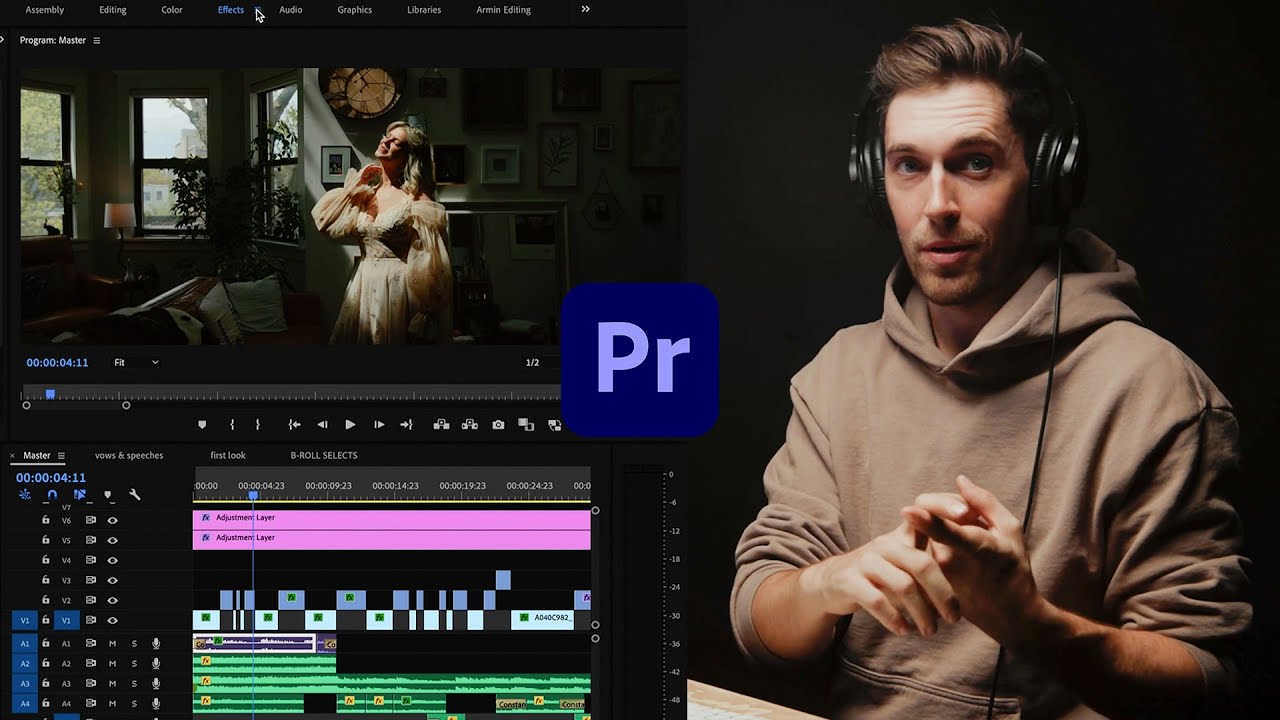Viewport: 1280px width, 720px height.
Task: Close the Master sequence tab
Action: pyautogui.click(x=13, y=456)
